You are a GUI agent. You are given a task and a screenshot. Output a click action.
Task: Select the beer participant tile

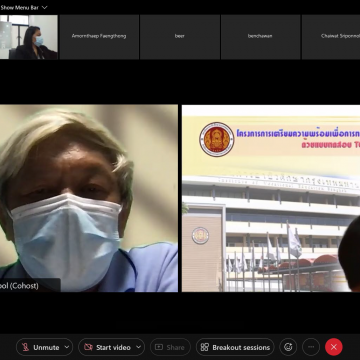pyautogui.click(x=180, y=37)
